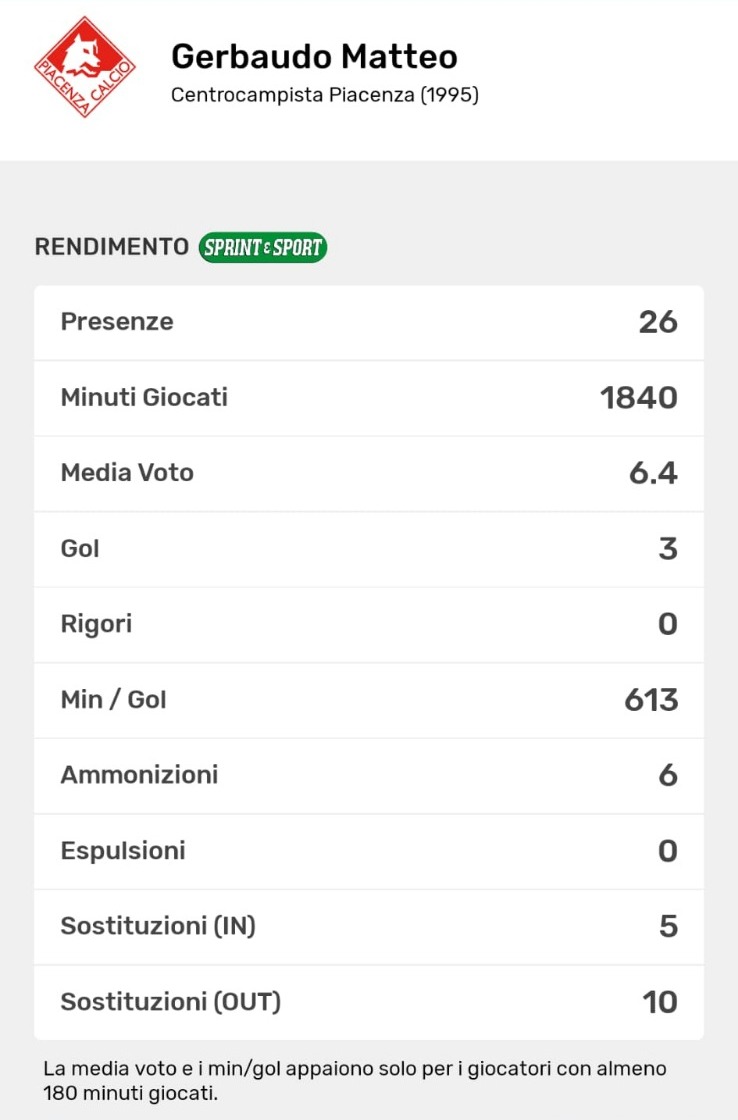Click the Espulsioni row label
This screenshot has width=738, height=1120.
coord(123,851)
